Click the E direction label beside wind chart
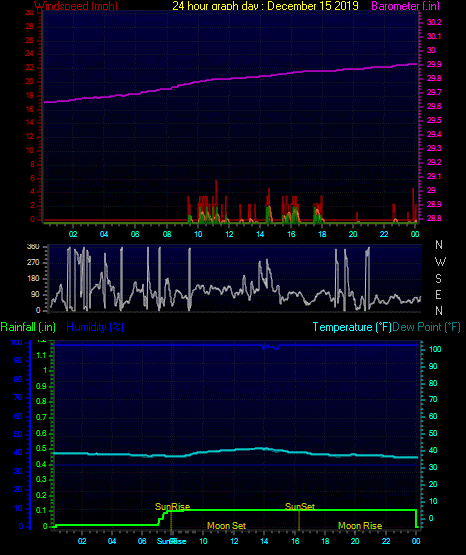Image resolution: width=466 pixels, height=555 pixels. (438, 295)
